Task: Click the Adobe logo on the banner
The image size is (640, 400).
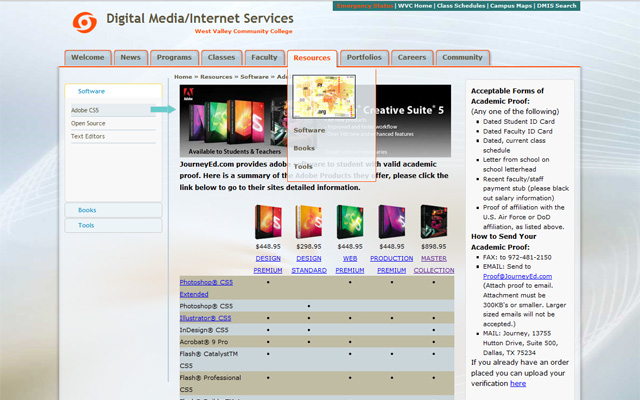Action: tap(188, 94)
